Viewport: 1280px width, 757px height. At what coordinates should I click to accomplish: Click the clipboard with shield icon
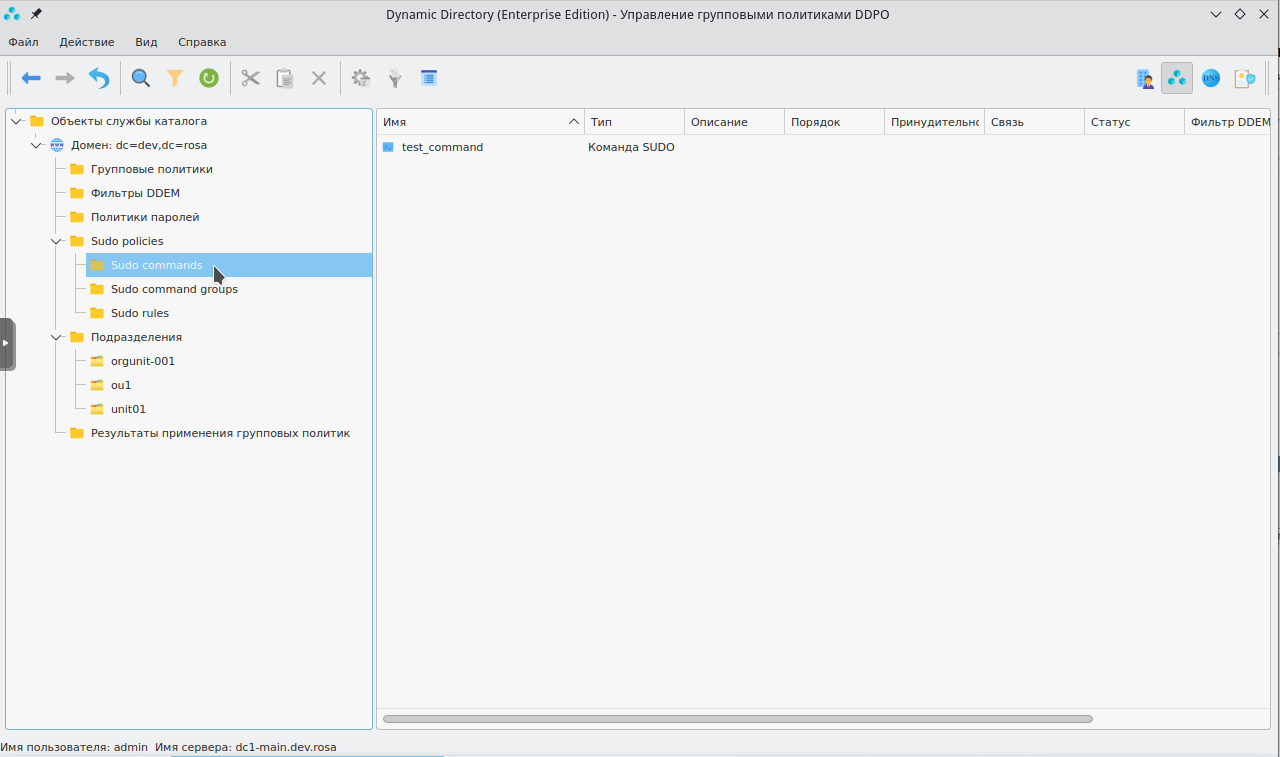1244,78
